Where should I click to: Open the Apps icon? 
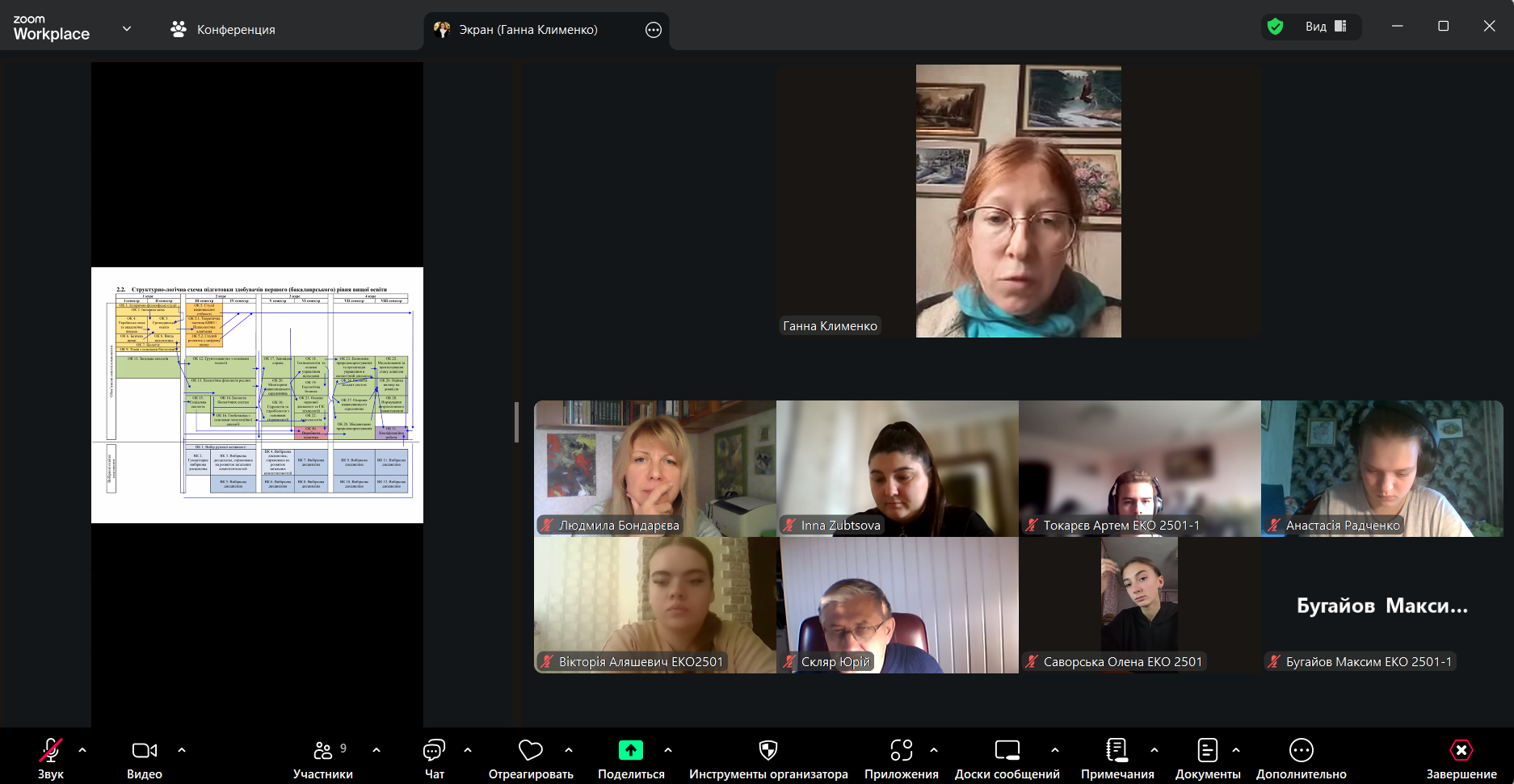[x=901, y=751]
